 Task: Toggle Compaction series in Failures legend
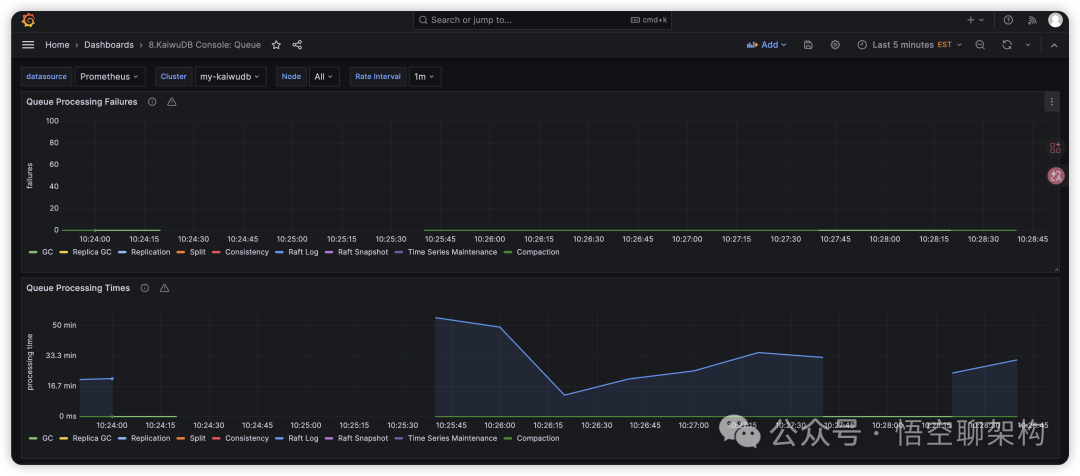pyautogui.click(x=537, y=252)
